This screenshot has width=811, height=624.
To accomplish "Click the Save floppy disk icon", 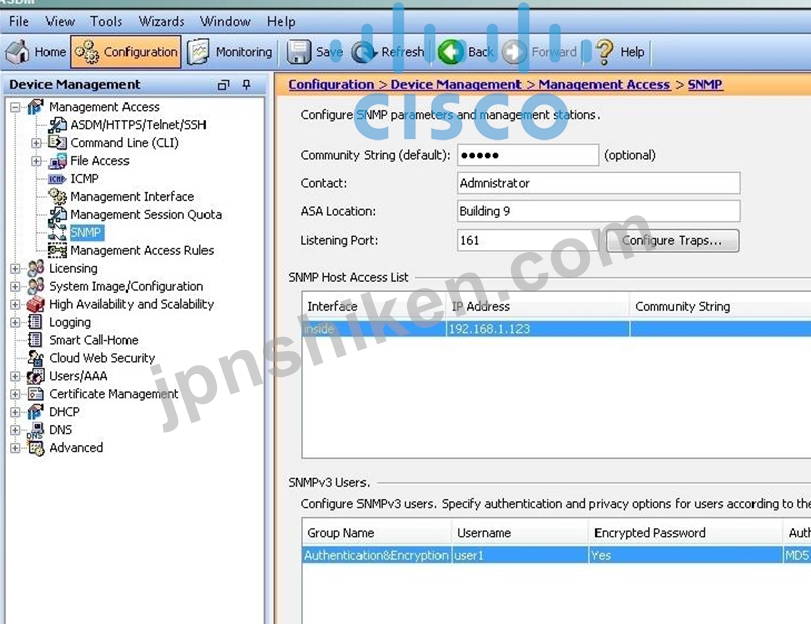I will pos(299,52).
